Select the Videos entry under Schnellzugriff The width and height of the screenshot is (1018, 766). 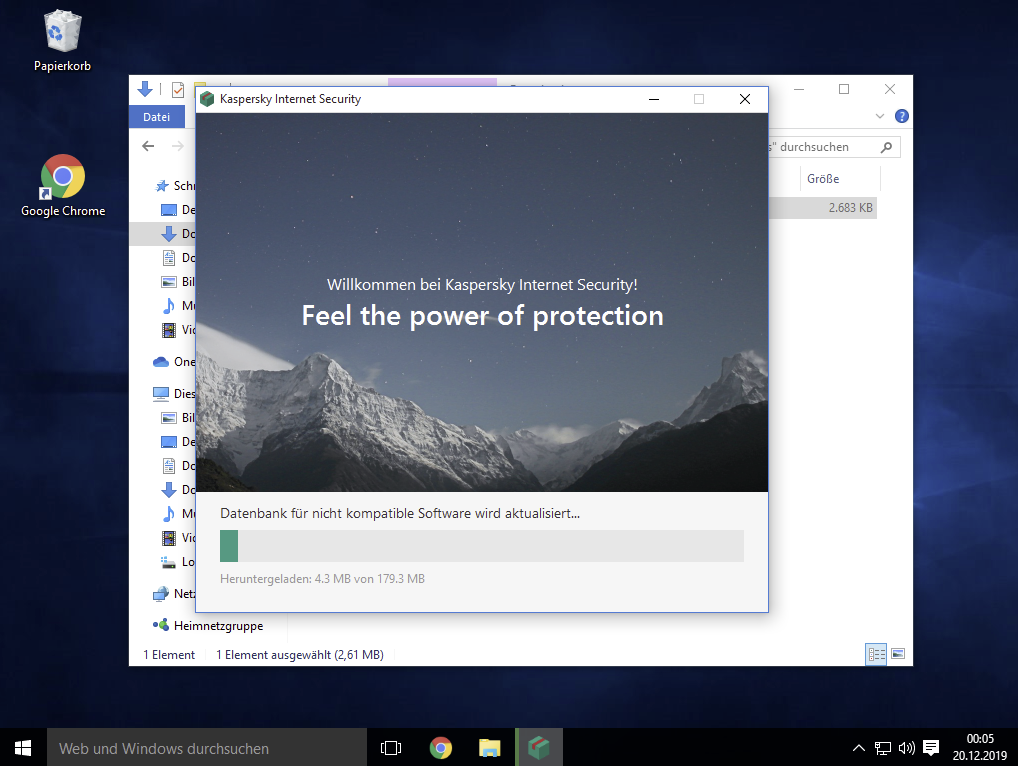tap(178, 330)
